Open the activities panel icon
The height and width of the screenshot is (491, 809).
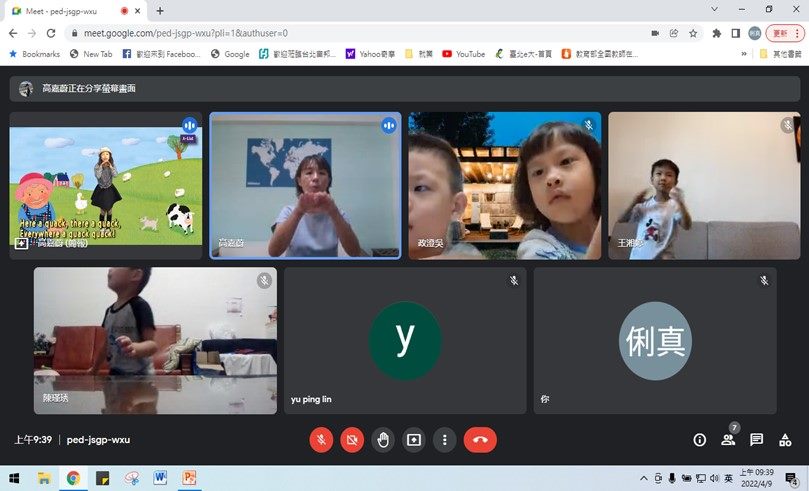(x=786, y=439)
